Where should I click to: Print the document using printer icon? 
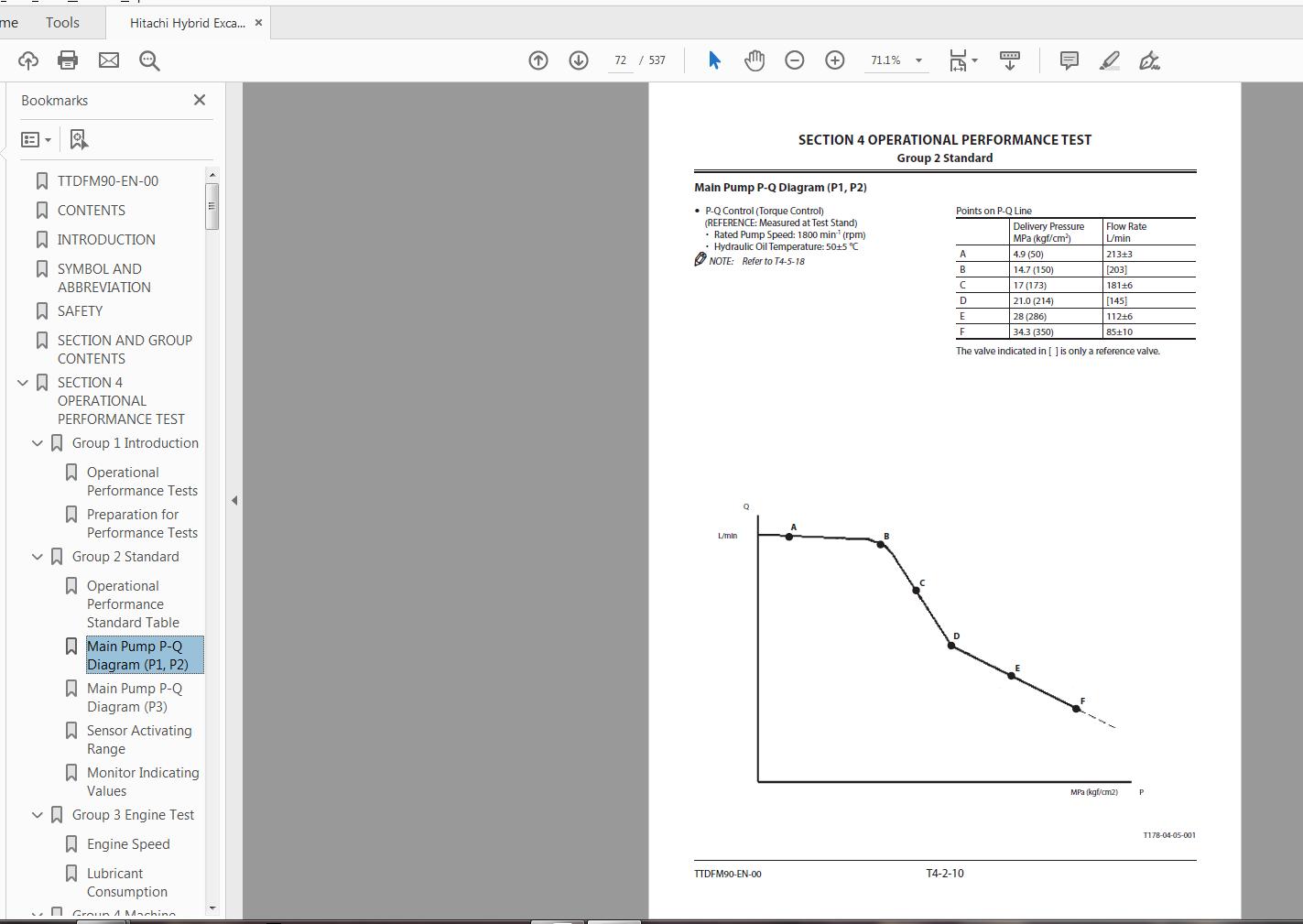pos(68,60)
